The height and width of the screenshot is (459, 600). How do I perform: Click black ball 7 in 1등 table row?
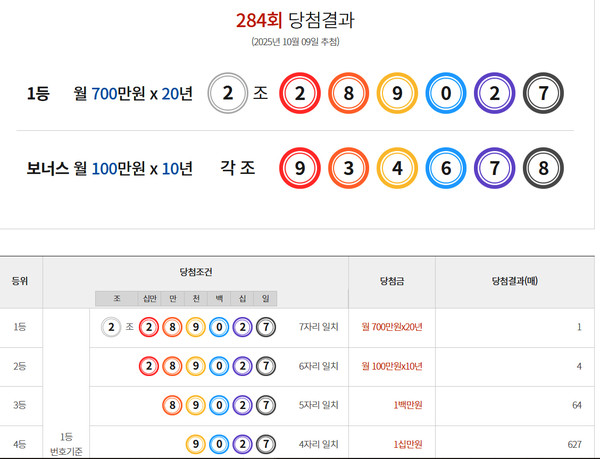point(266,327)
